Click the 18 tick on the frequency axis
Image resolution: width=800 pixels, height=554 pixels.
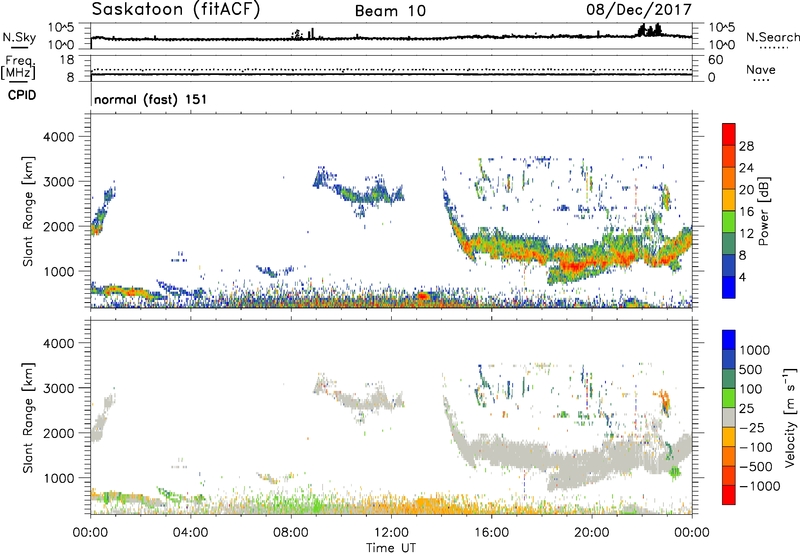(67, 59)
